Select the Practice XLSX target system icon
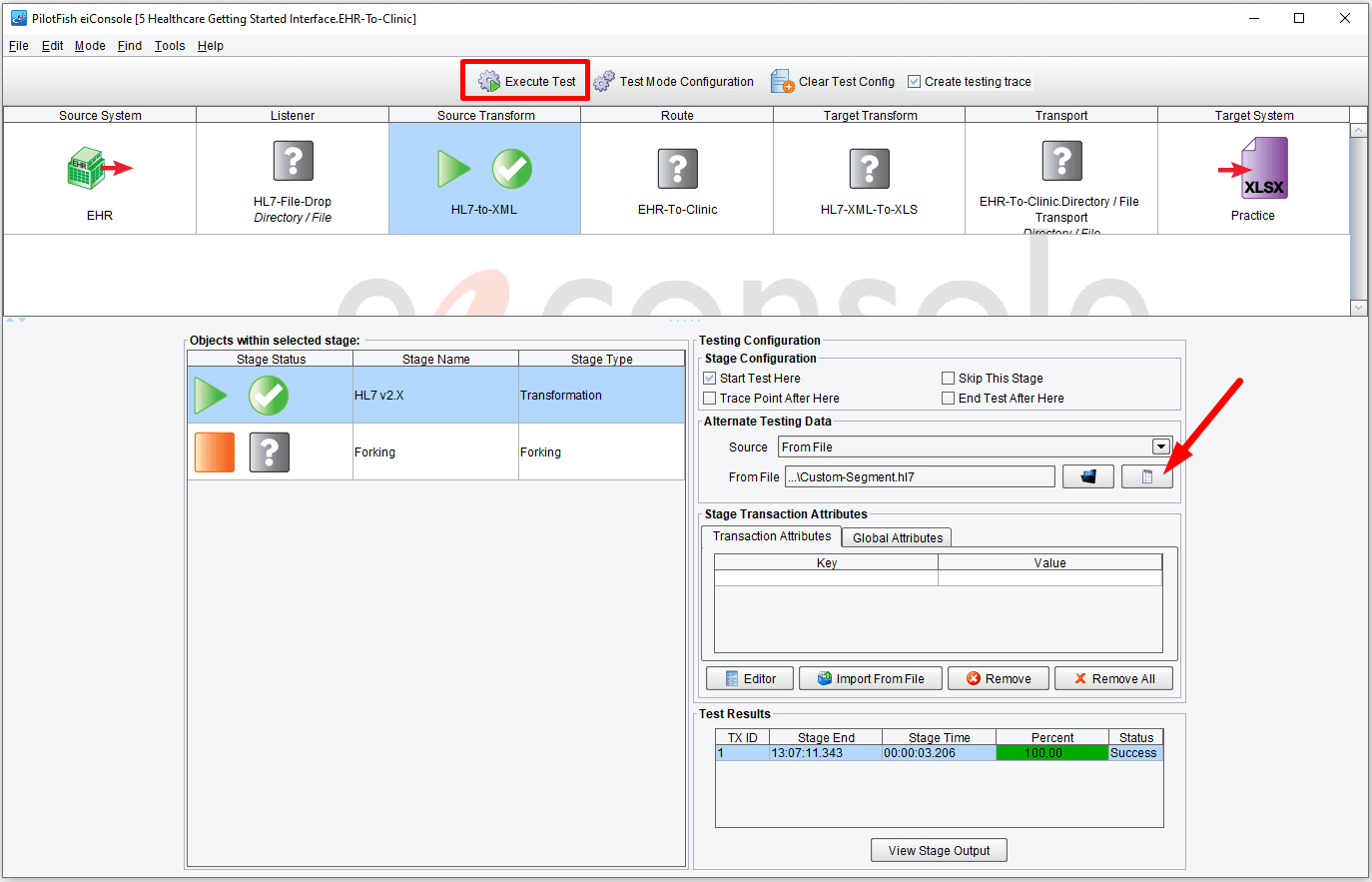Viewport: 1372px width, 882px height. click(x=1253, y=169)
